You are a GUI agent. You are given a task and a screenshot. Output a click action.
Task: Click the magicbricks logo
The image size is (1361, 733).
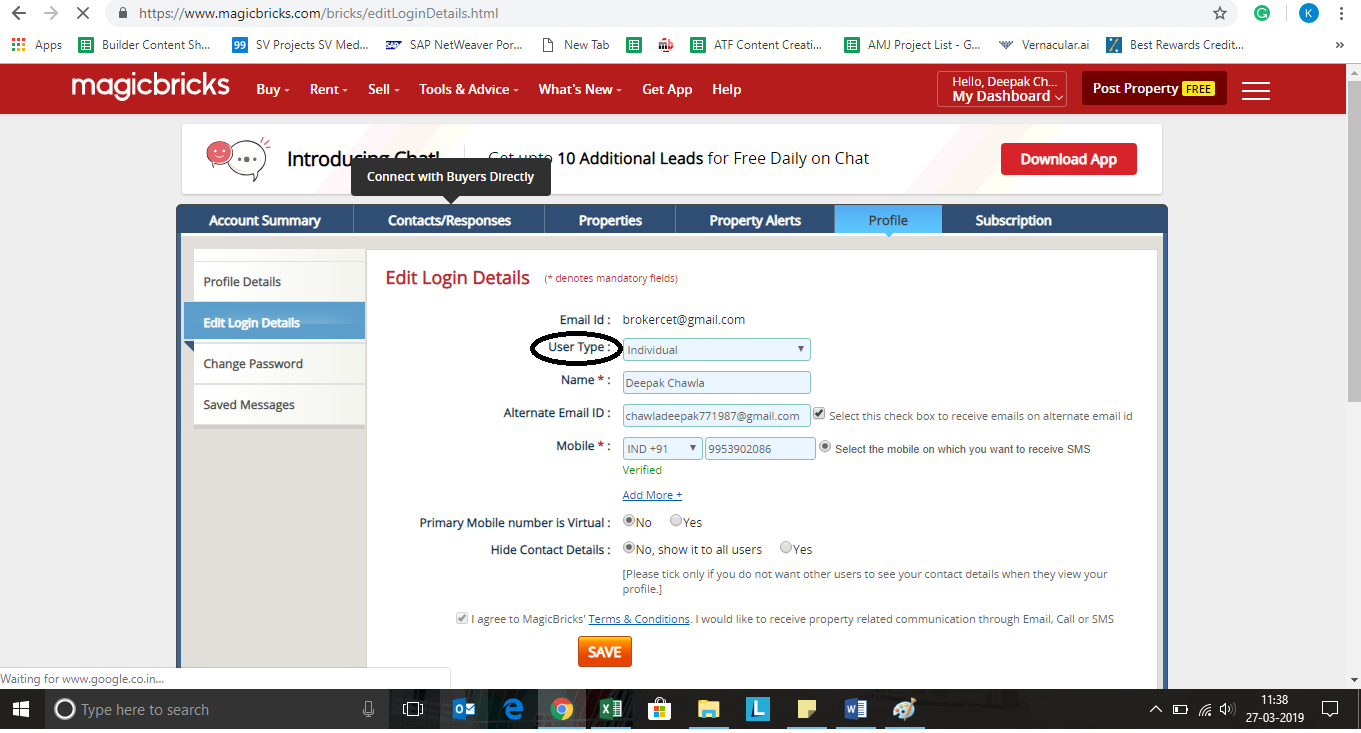point(150,87)
